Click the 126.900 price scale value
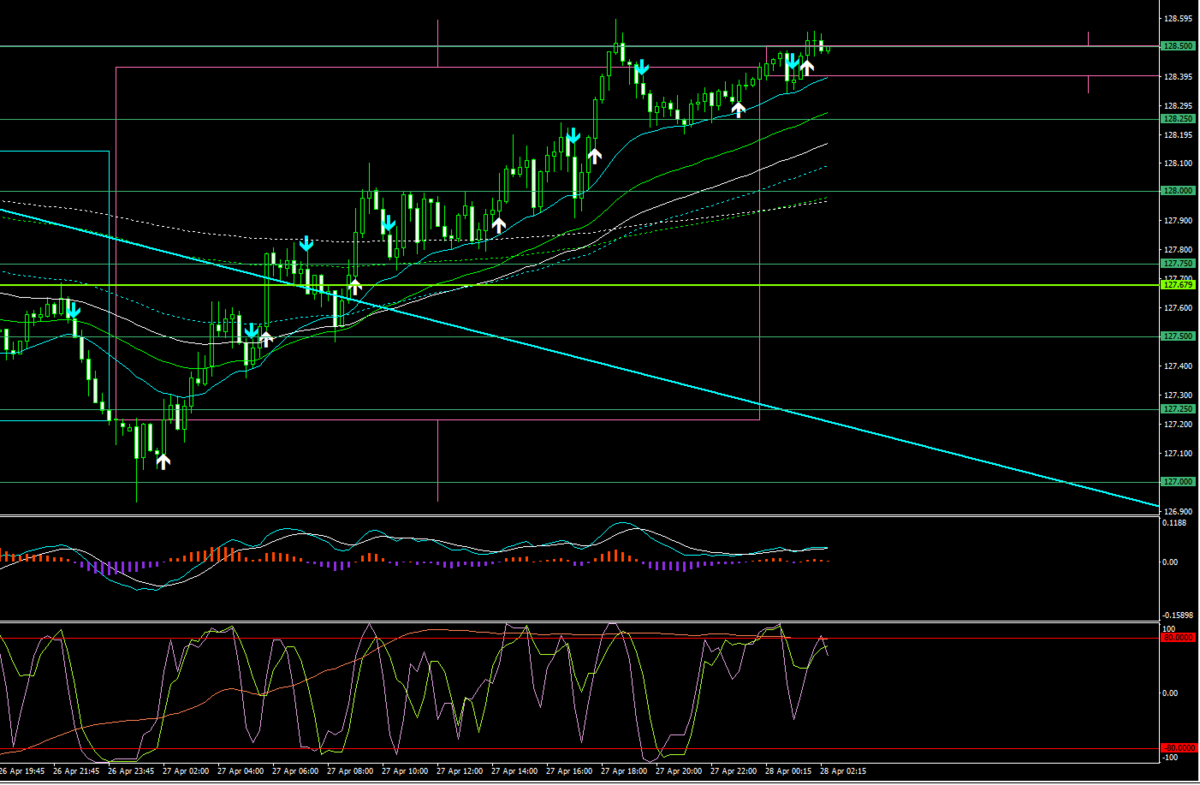 1178,511
